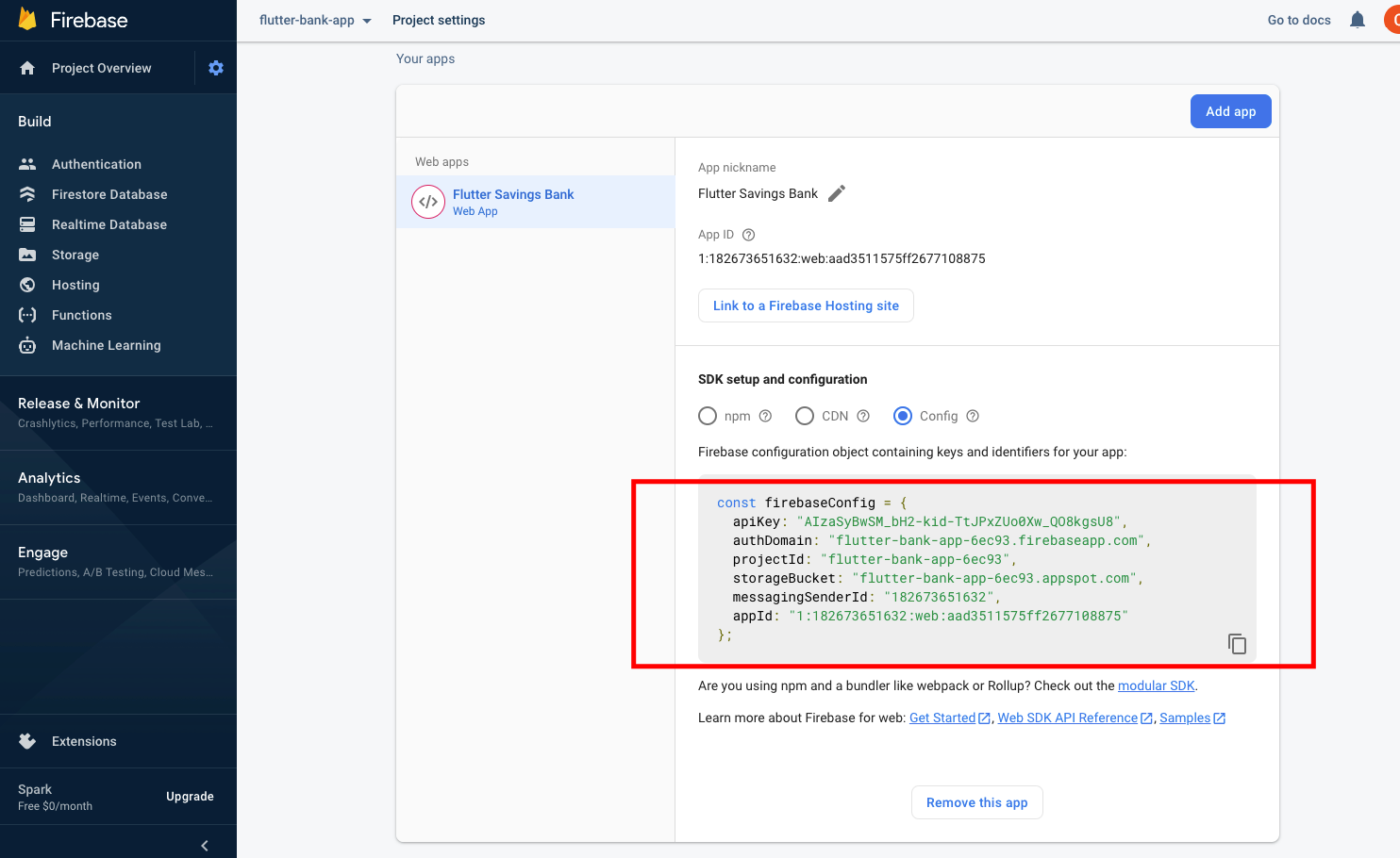
Task: Select the npm radio option
Action: (708, 416)
